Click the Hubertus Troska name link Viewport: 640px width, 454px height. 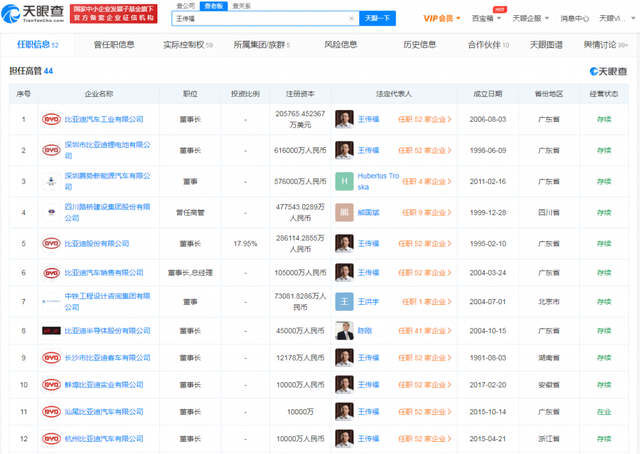tap(378, 181)
